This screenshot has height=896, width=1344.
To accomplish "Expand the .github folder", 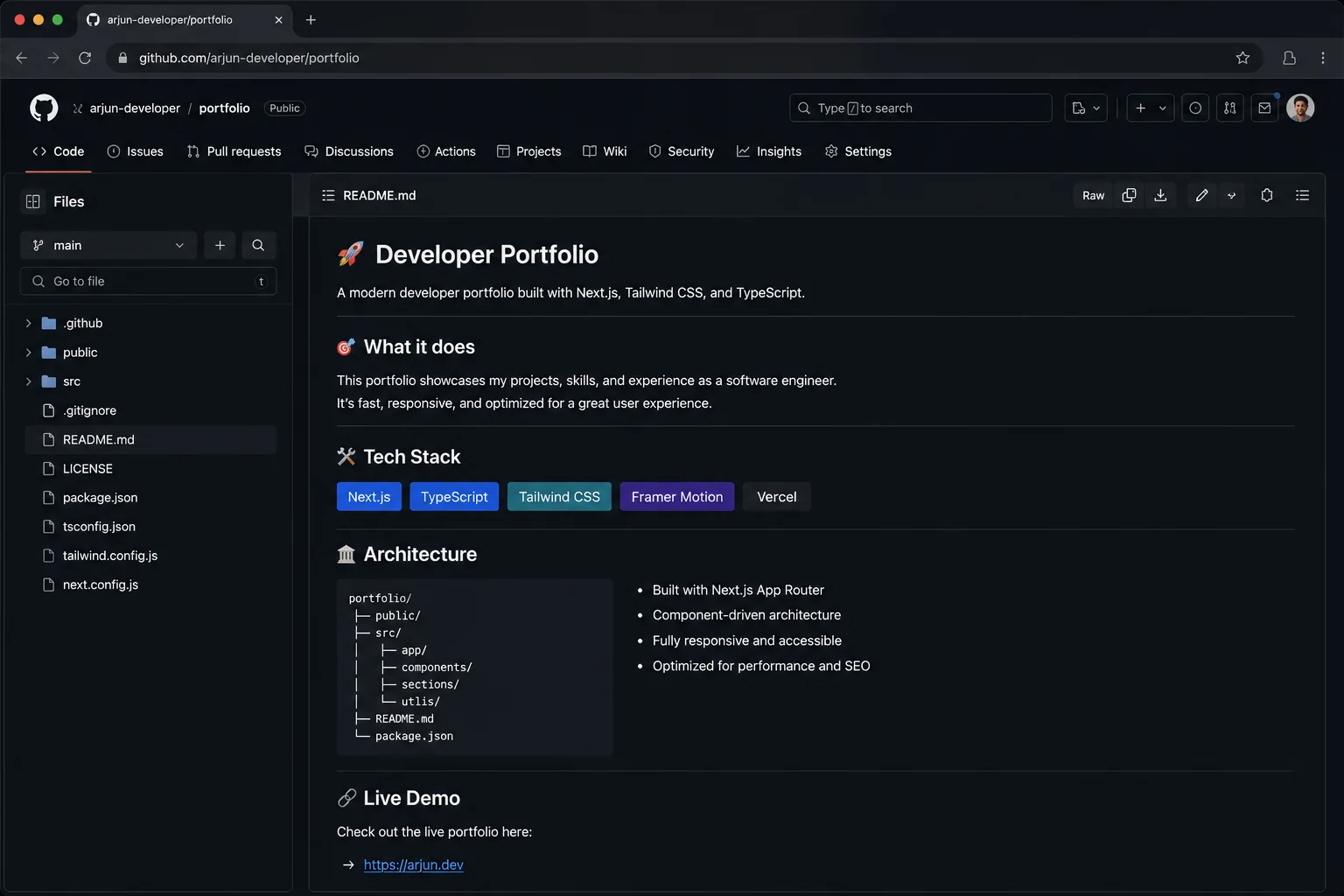I will click(29, 323).
